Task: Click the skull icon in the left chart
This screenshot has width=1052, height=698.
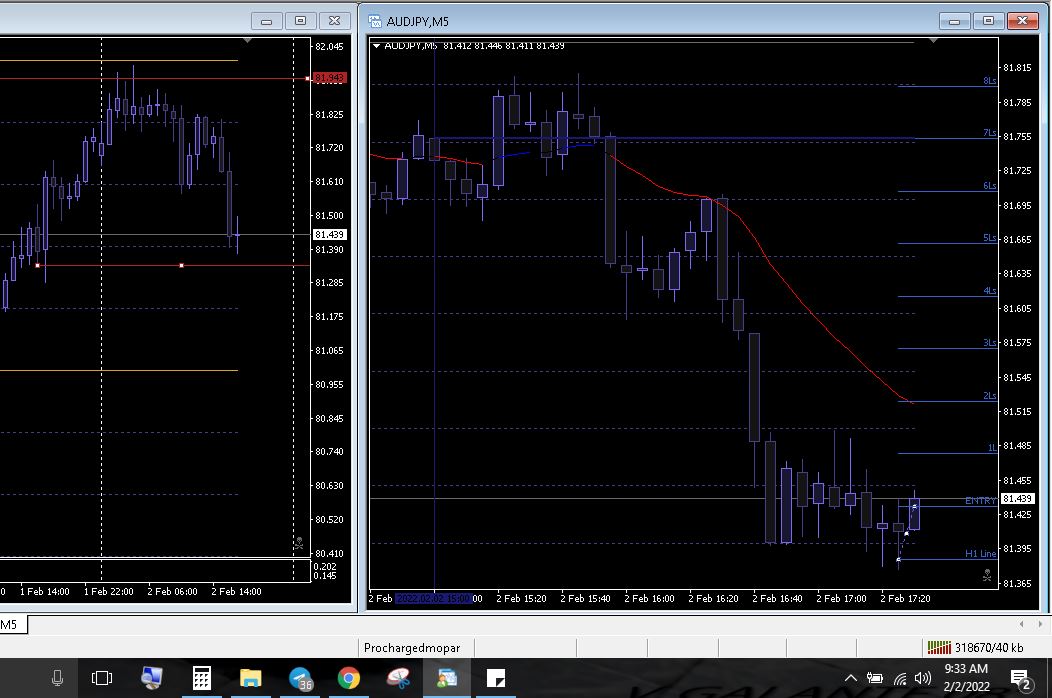Action: tap(298, 543)
